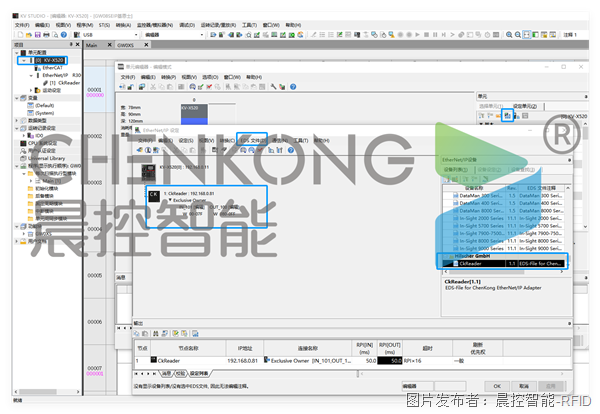Expand the Main [1] program node

click(31, 181)
